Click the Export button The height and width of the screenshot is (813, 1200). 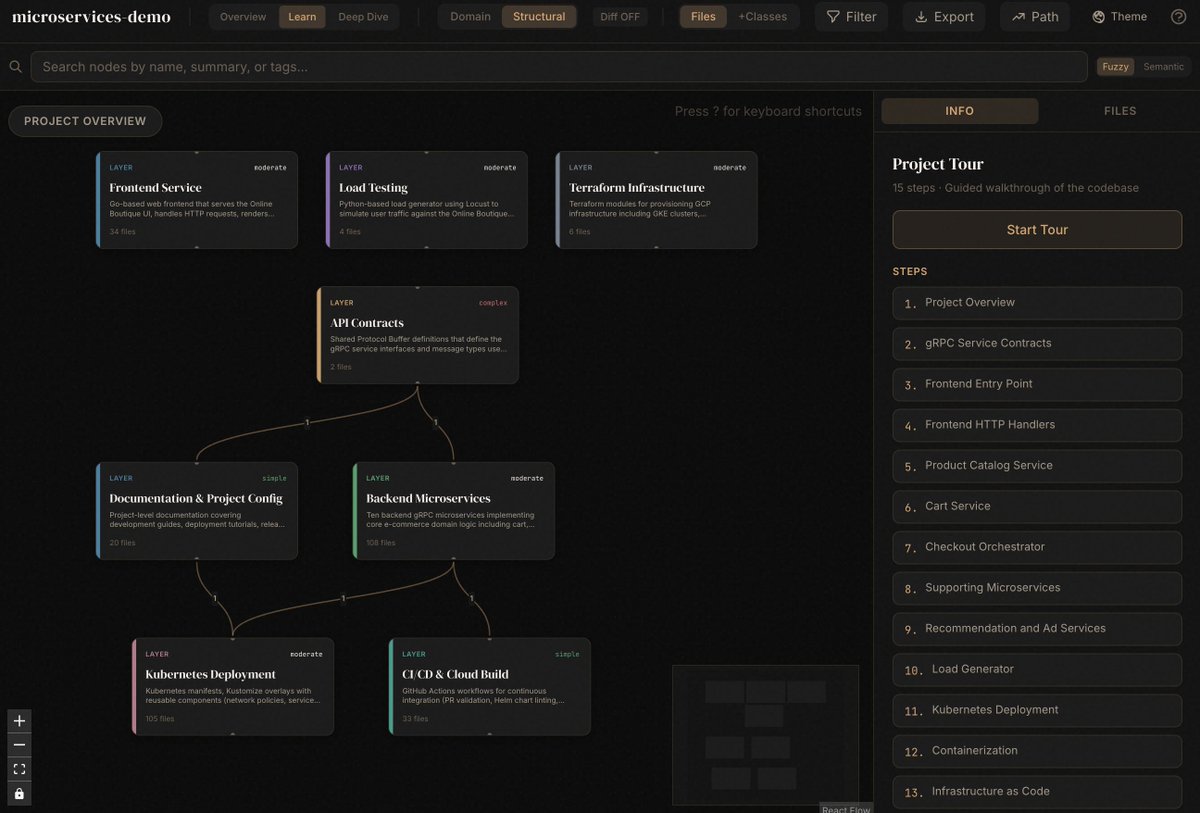point(944,16)
